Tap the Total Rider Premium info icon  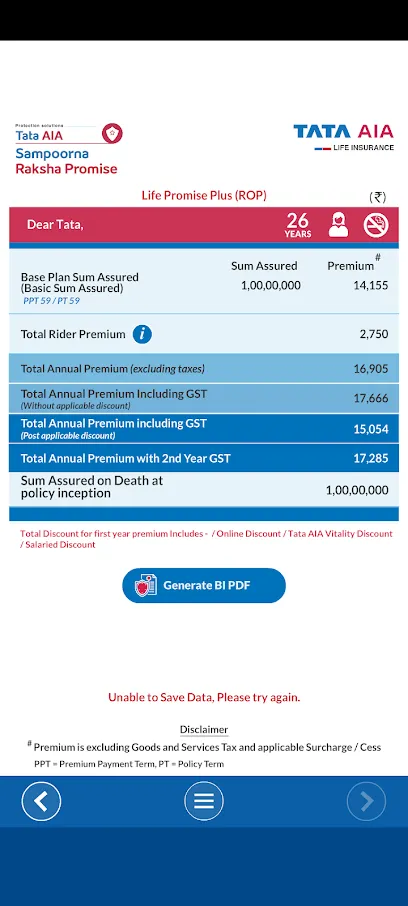pyautogui.click(x=142, y=334)
